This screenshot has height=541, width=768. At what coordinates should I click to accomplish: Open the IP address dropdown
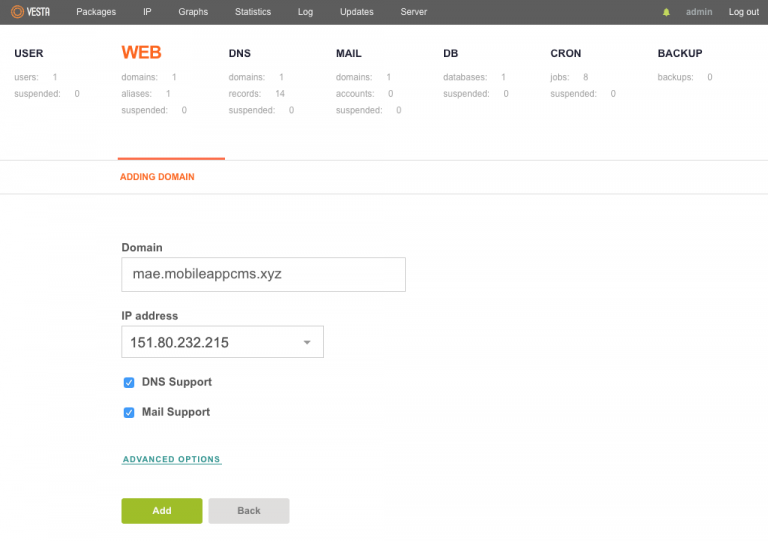tap(222, 342)
